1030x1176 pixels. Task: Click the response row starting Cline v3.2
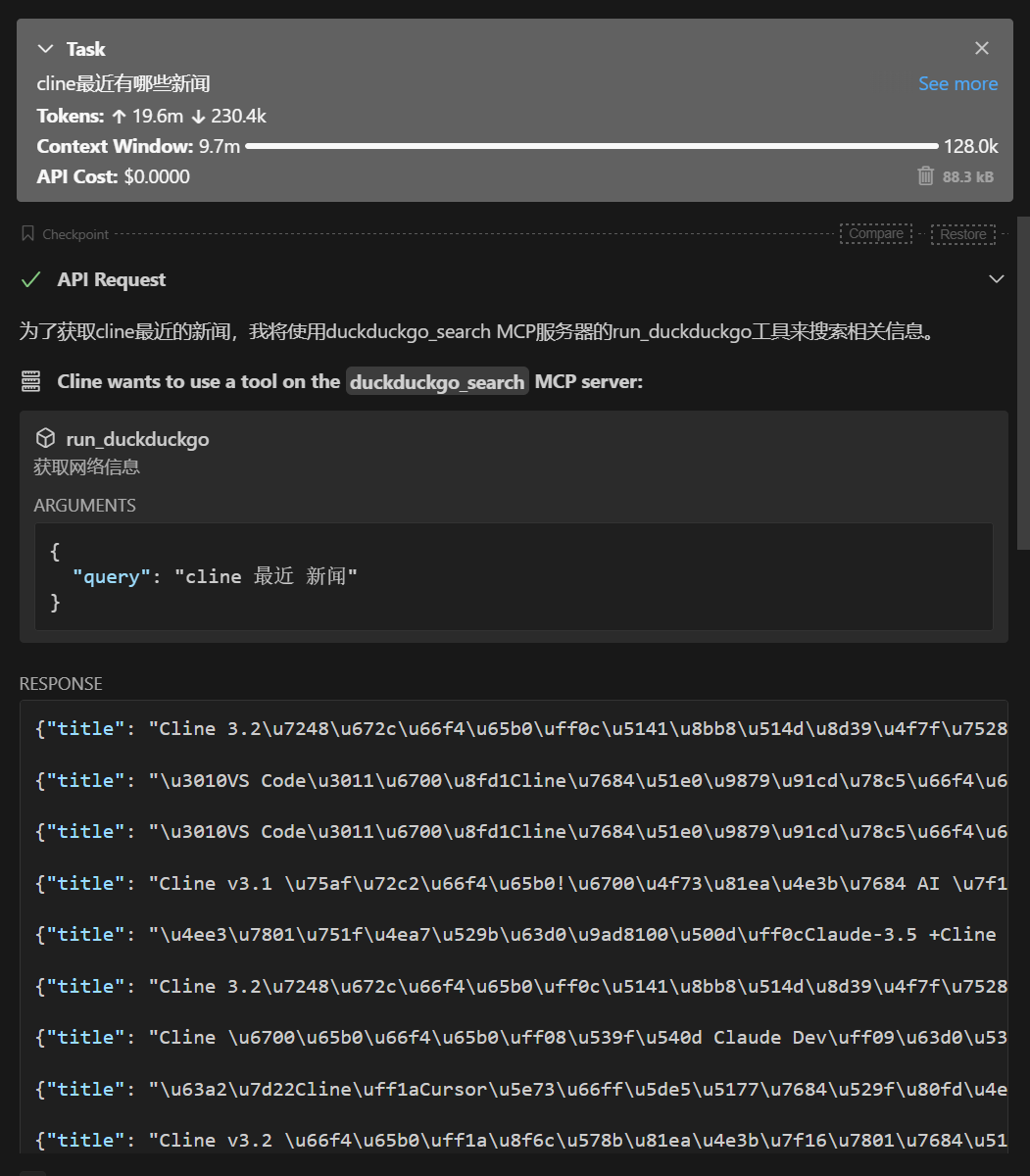pos(520,1140)
